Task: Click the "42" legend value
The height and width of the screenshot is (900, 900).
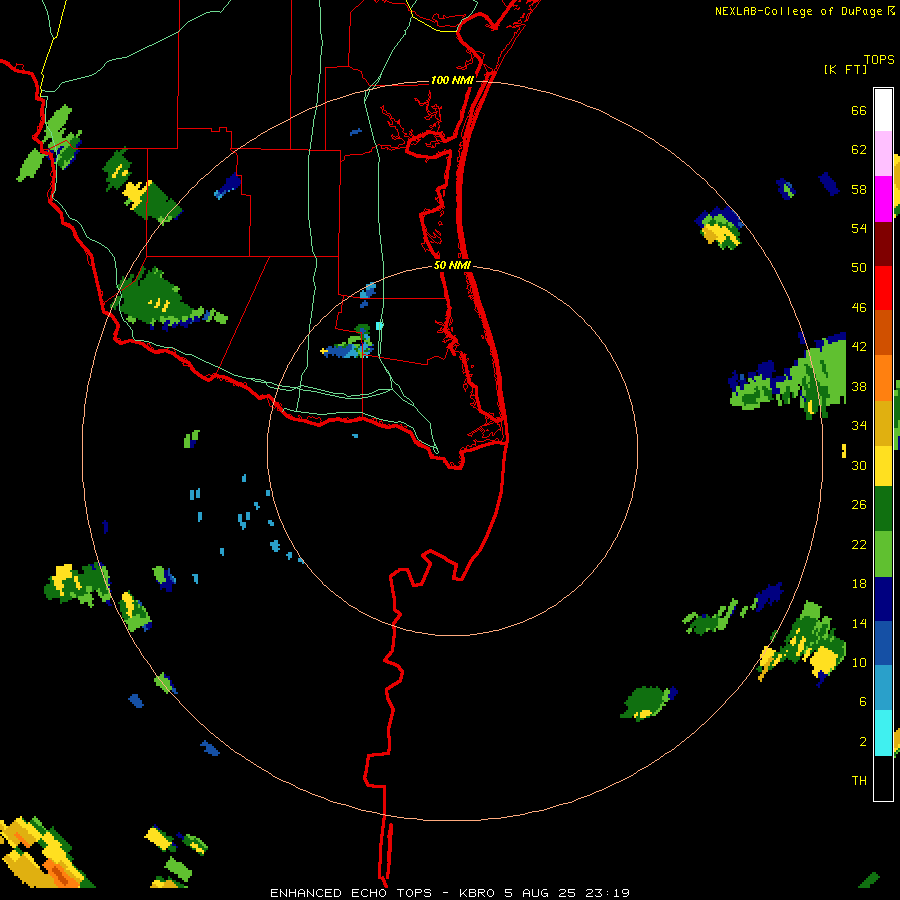Action: pos(859,347)
